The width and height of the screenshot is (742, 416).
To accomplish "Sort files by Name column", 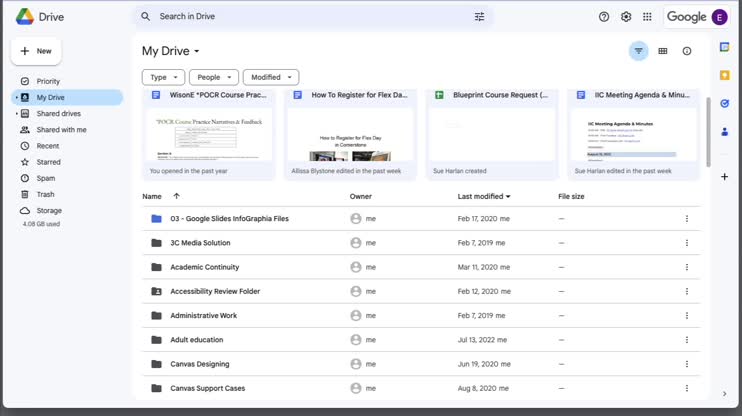I will [152, 196].
